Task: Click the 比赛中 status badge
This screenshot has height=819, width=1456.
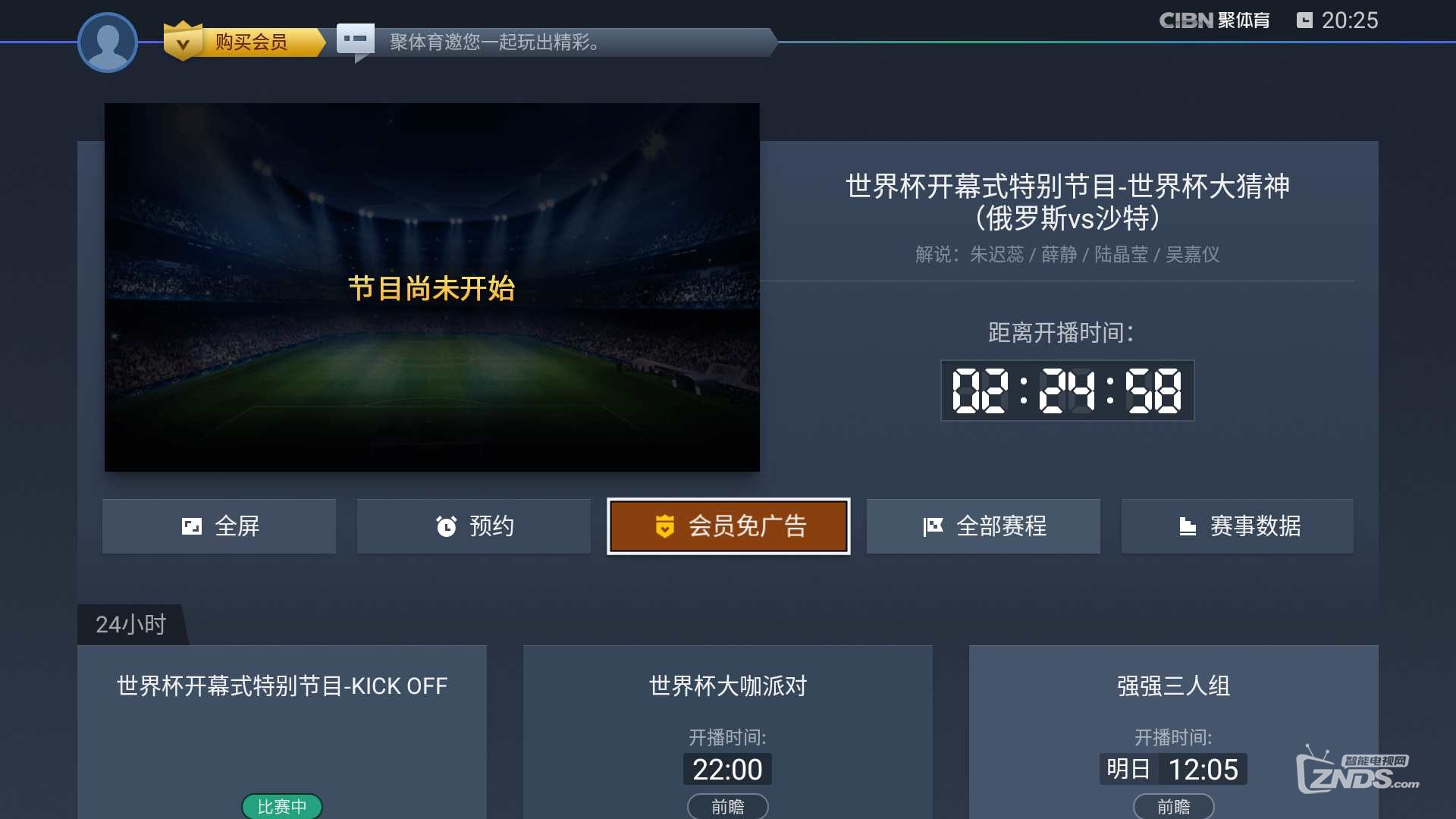Action: click(282, 806)
